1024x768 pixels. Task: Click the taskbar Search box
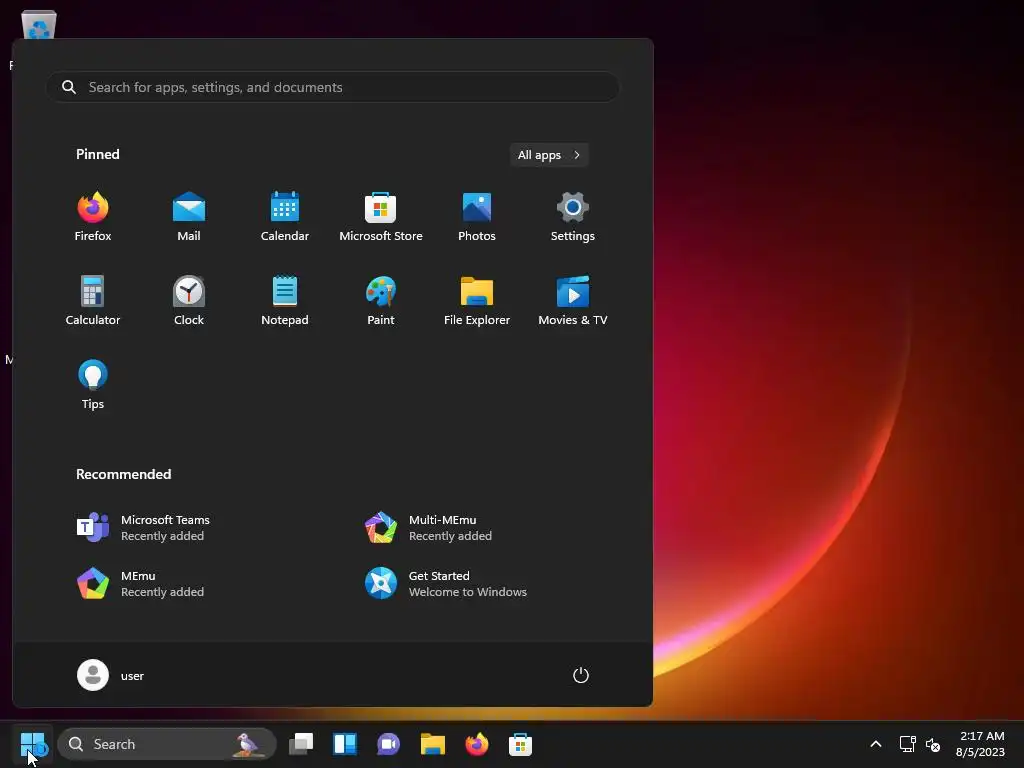tap(167, 744)
